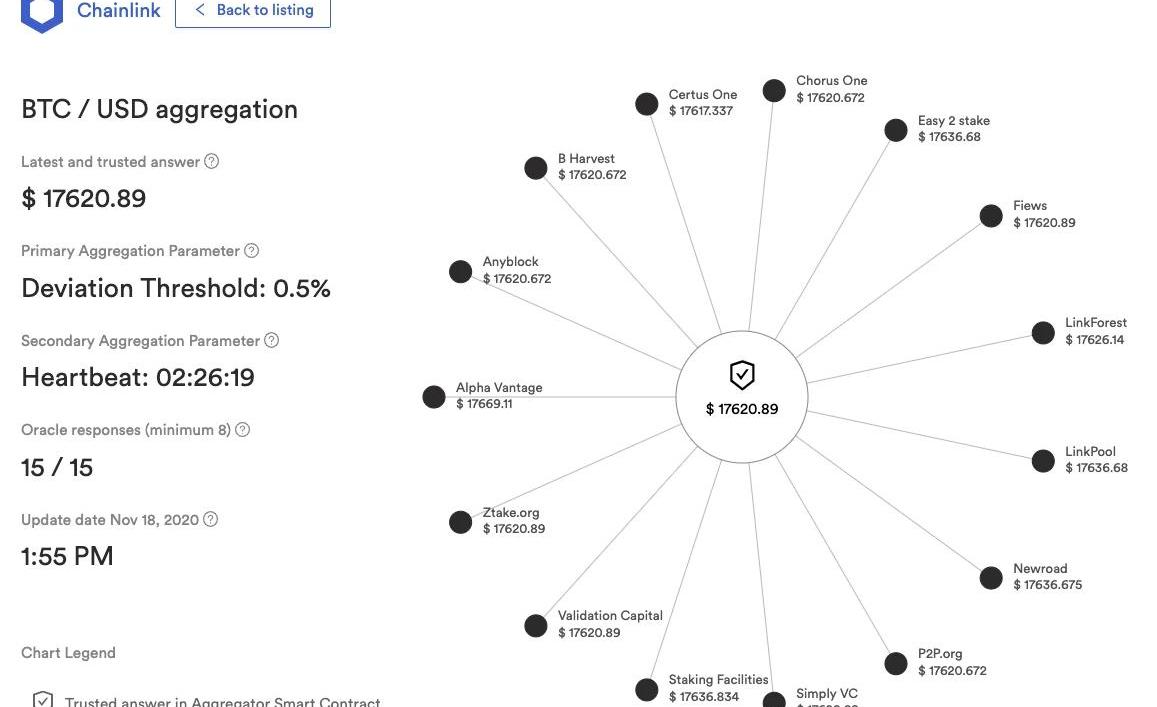The width and height of the screenshot is (1157, 707).
Task: Click the Newroad oracle node dot
Action: [x=991, y=577]
